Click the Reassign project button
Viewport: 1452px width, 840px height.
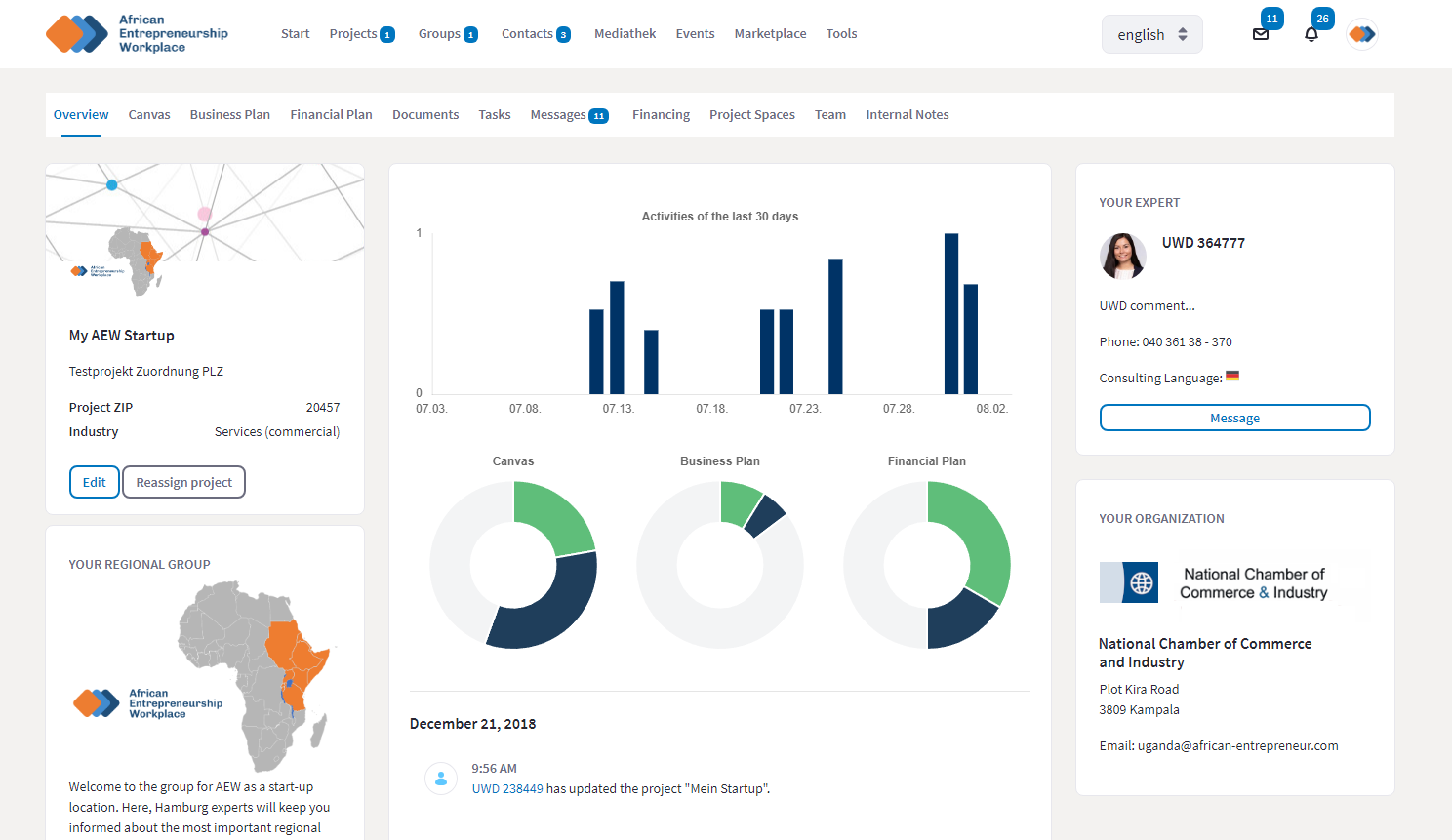pyautogui.click(x=183, y=482)
